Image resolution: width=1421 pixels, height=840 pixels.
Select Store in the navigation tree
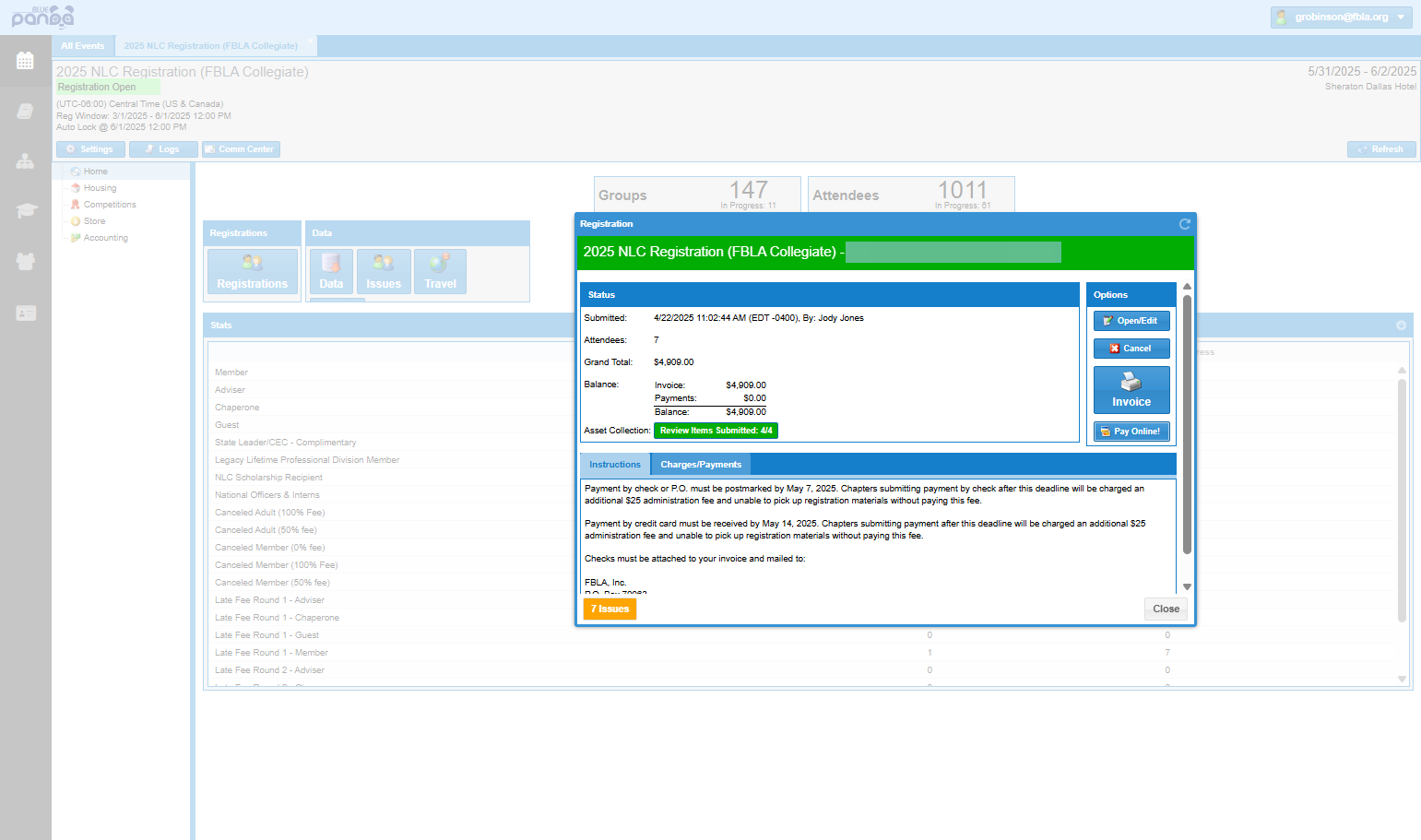click(x=94, y=221)
